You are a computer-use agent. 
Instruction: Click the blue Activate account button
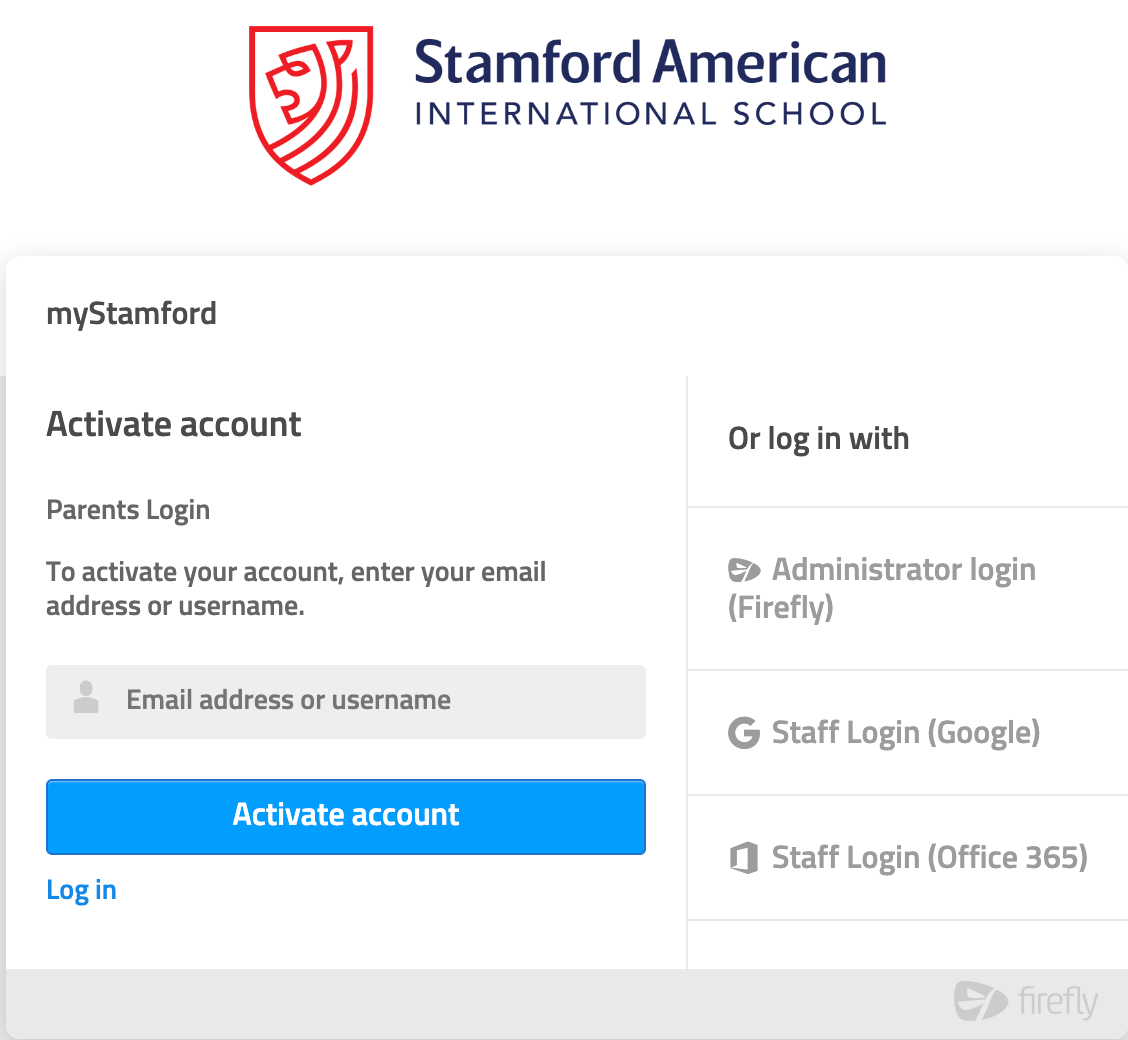click(x=346, y=816)
